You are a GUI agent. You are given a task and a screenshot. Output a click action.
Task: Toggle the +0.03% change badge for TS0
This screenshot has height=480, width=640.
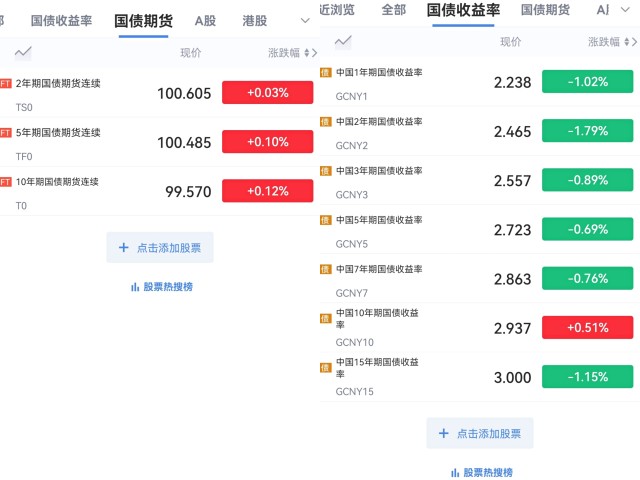[x=261, y=92]
